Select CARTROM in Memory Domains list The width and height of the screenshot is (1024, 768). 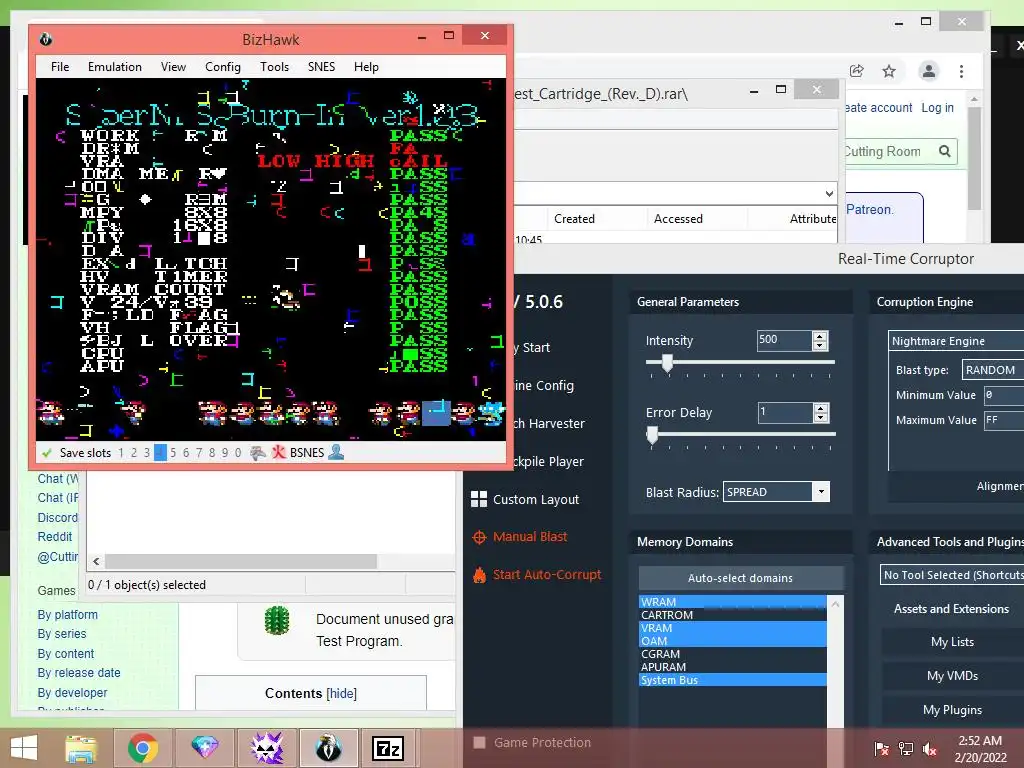(x=733, y=615)
